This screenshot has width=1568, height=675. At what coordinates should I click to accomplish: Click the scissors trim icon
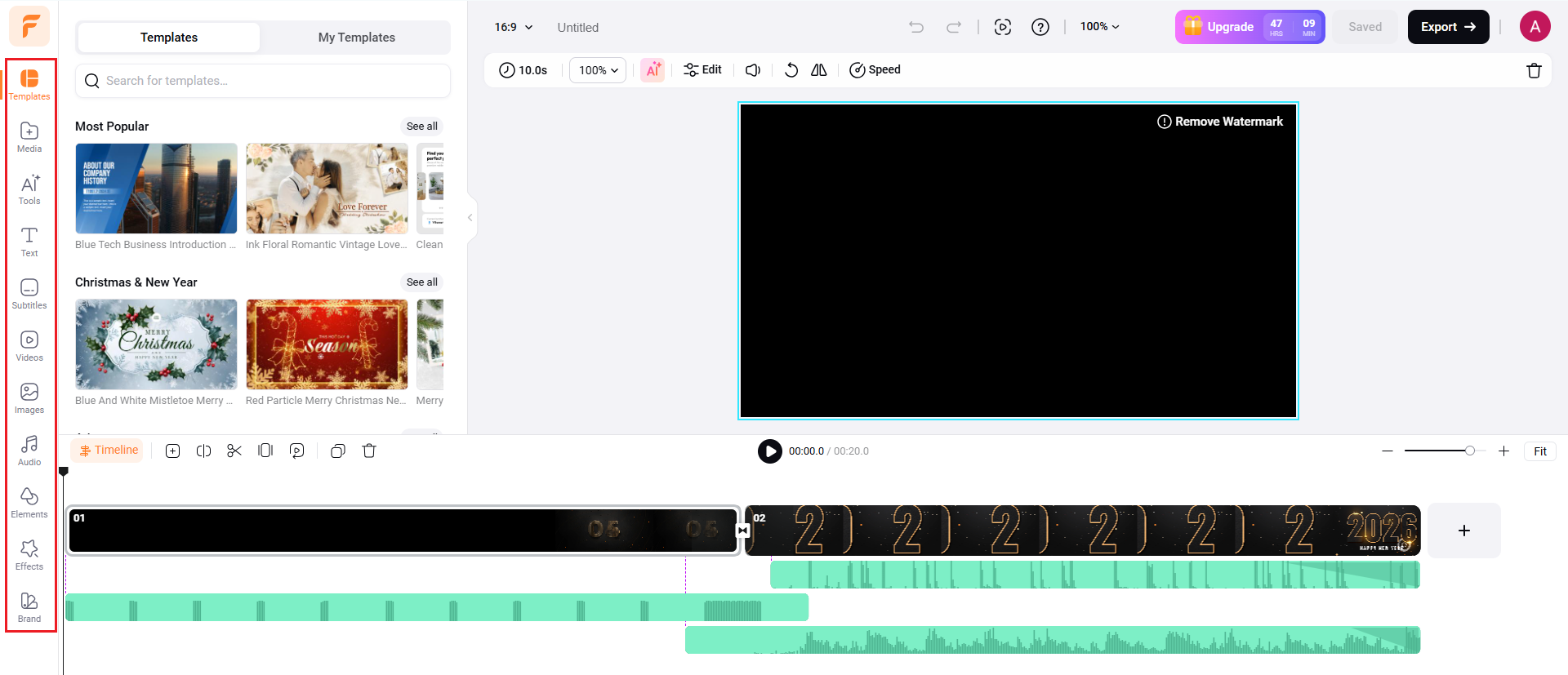234,451
